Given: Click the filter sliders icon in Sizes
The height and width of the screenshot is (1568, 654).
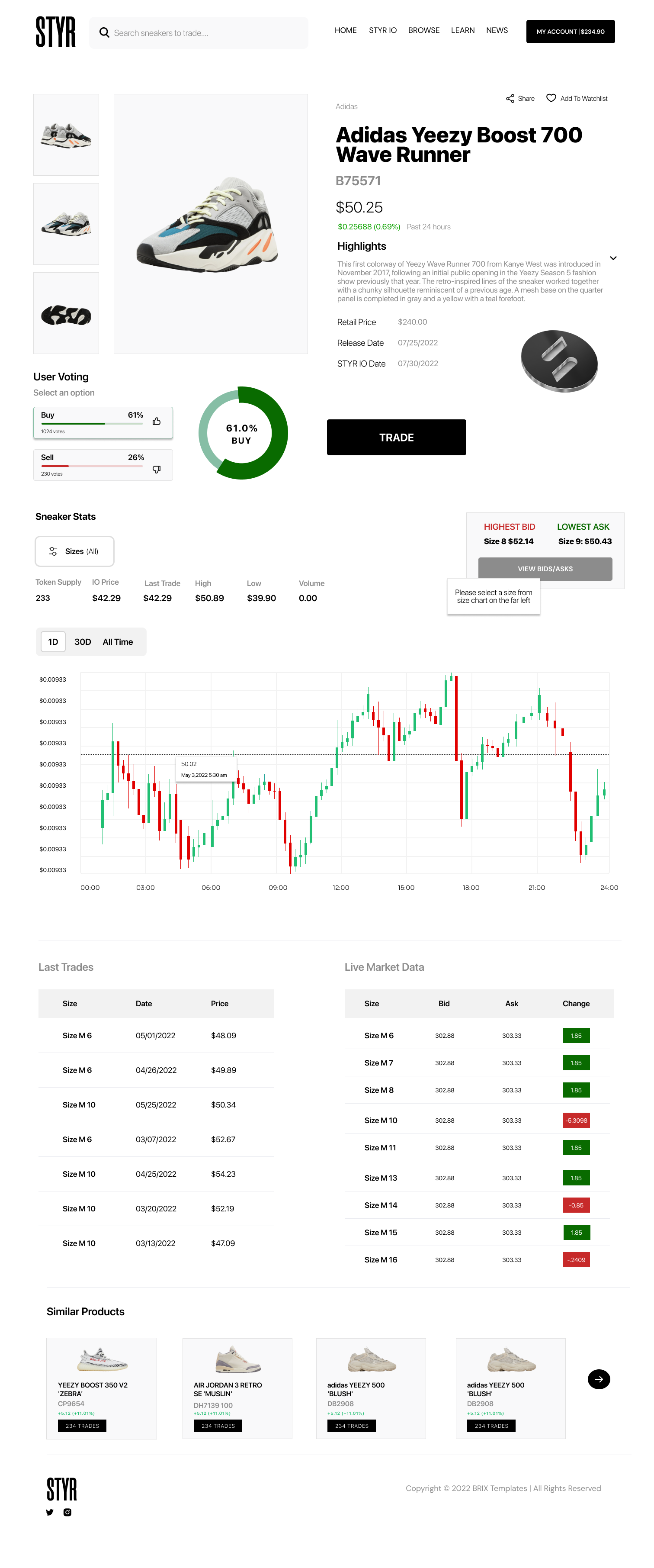Looking at the screenshot, I should click(53, 551).
